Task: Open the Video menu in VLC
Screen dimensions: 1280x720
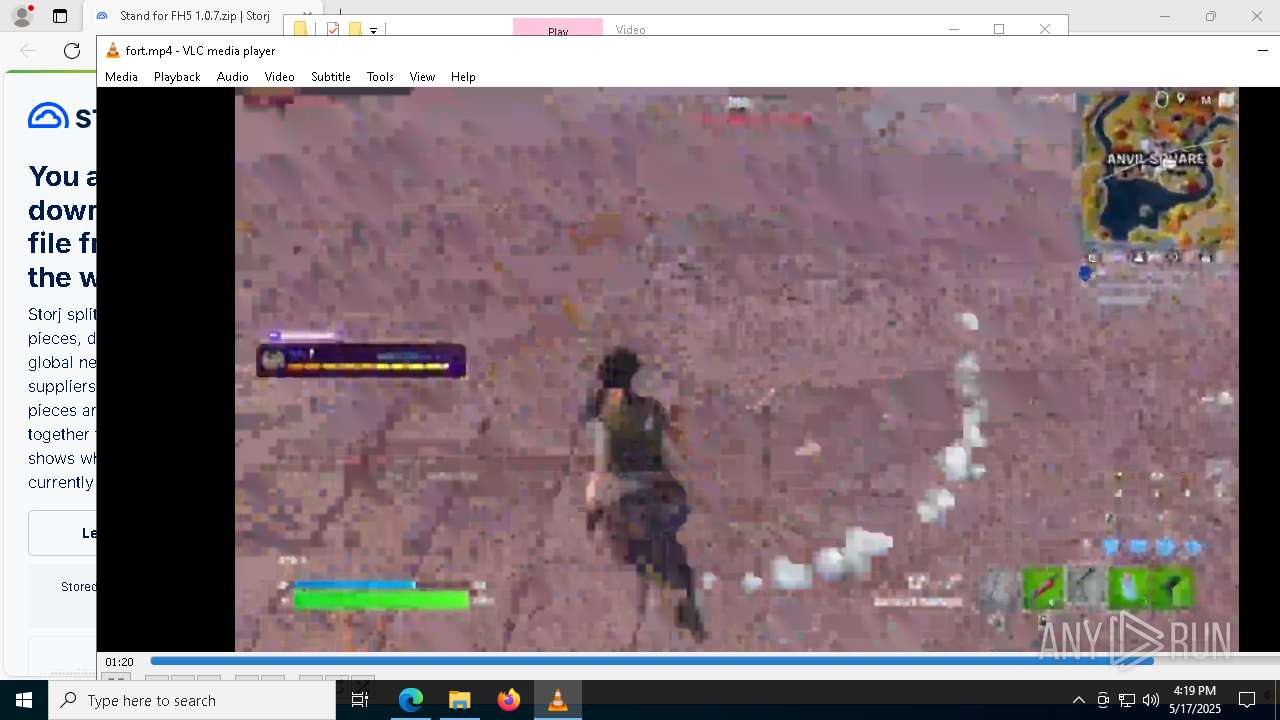Action: click(x=279, y=77)
